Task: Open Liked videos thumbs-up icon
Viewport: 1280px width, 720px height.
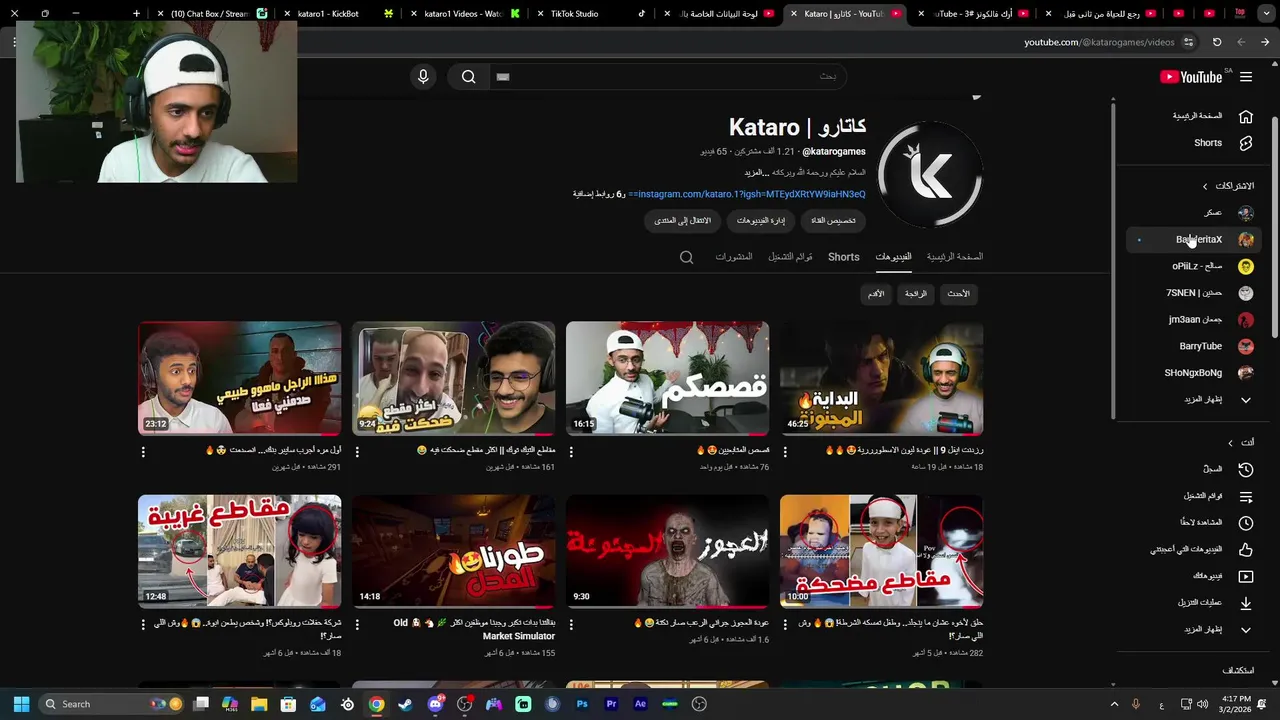Action: [1246, 549]
